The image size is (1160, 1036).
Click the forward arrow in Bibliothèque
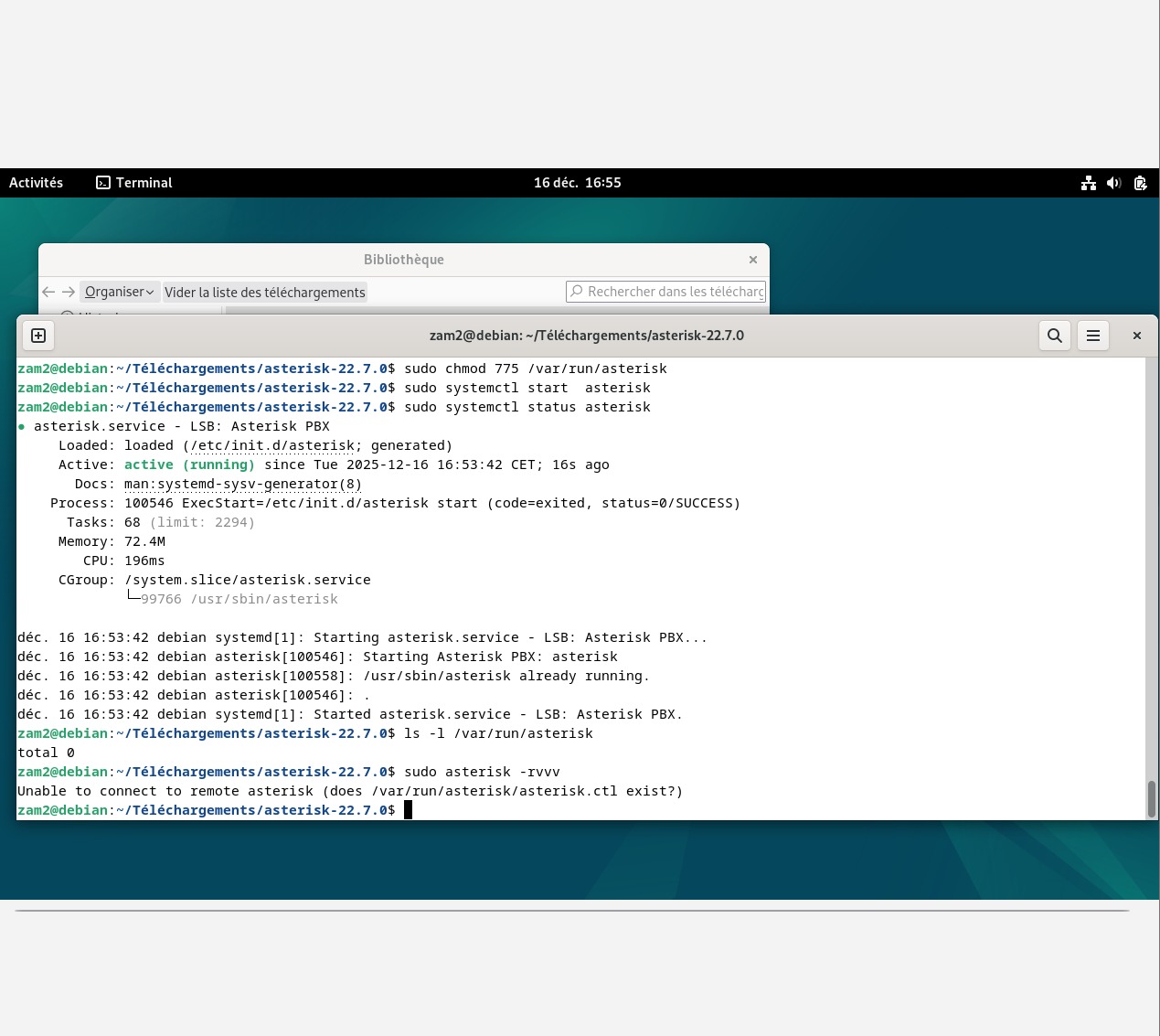coord(69,292)
